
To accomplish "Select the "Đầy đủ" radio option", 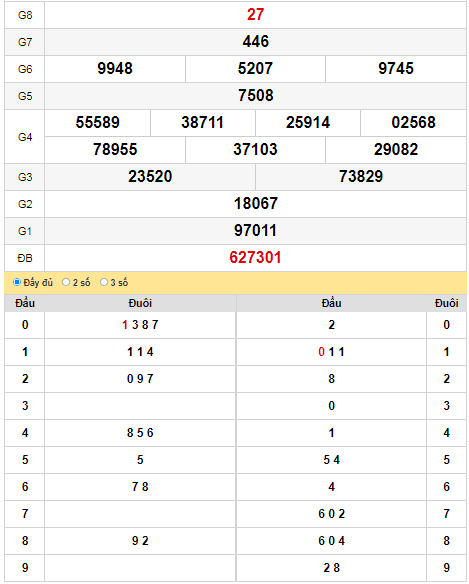I will [17, 282].
